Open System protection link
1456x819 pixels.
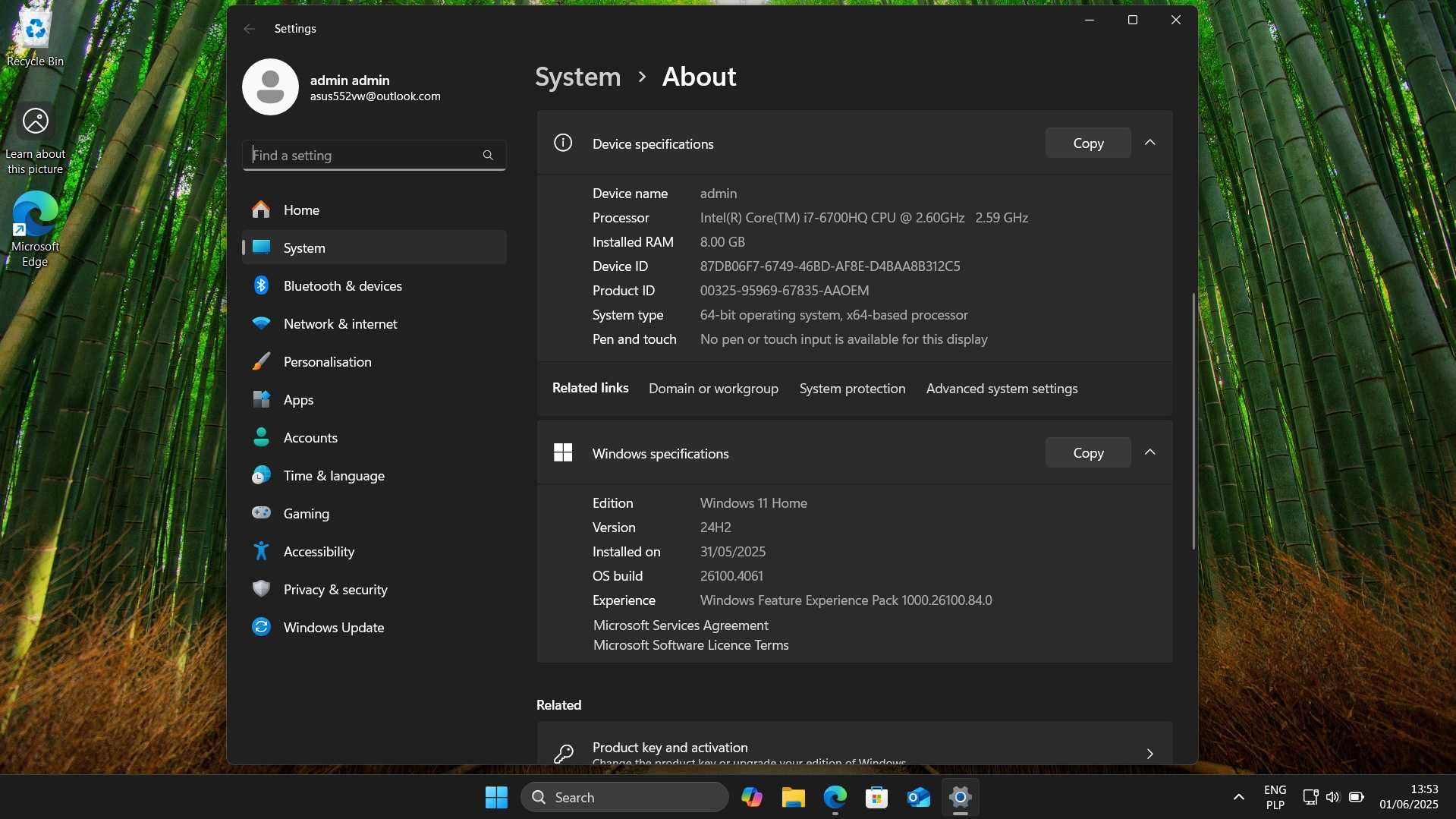point(852,388)
